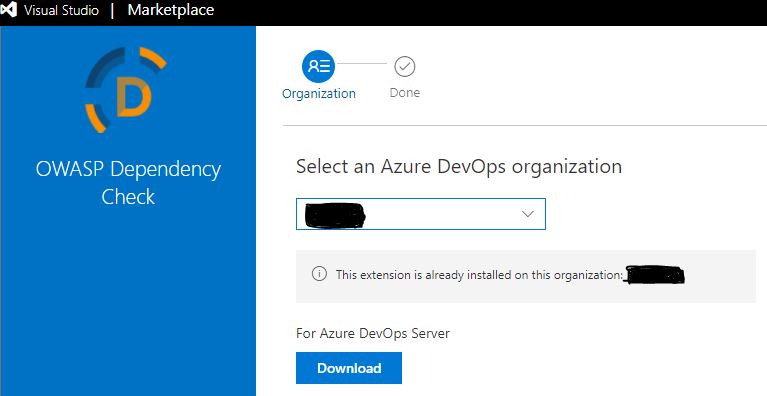Open the Visual Studio home link
This screenshot has width=767, height=396.
click(x=61, y=10)
